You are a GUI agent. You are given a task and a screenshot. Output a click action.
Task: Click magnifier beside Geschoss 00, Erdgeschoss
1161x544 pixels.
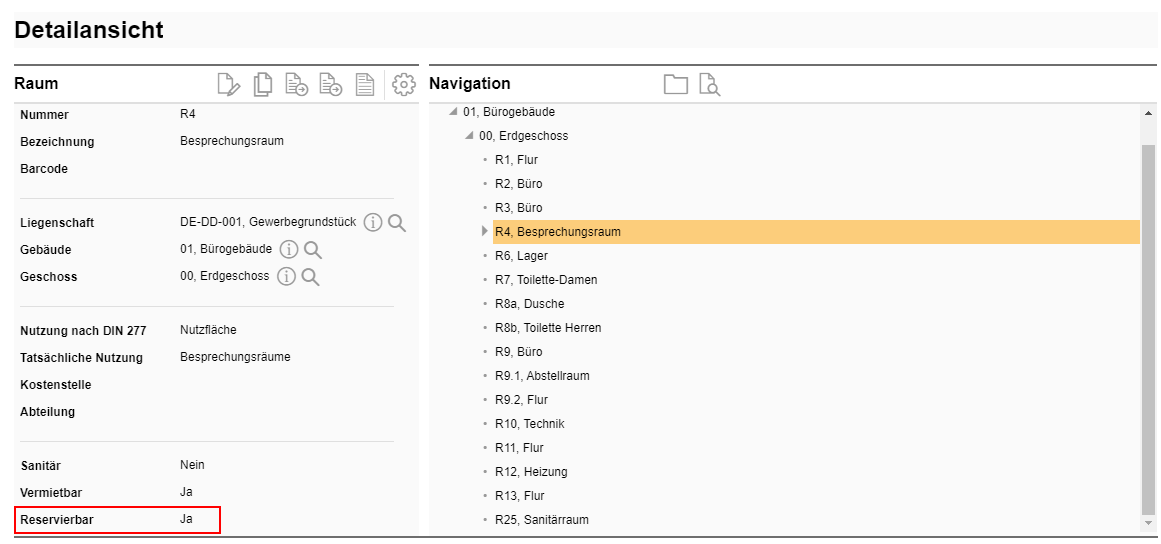point(310,277)
